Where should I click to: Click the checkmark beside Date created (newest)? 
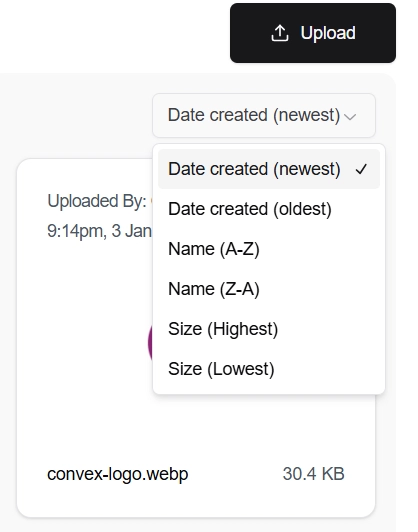coord(361,169)
